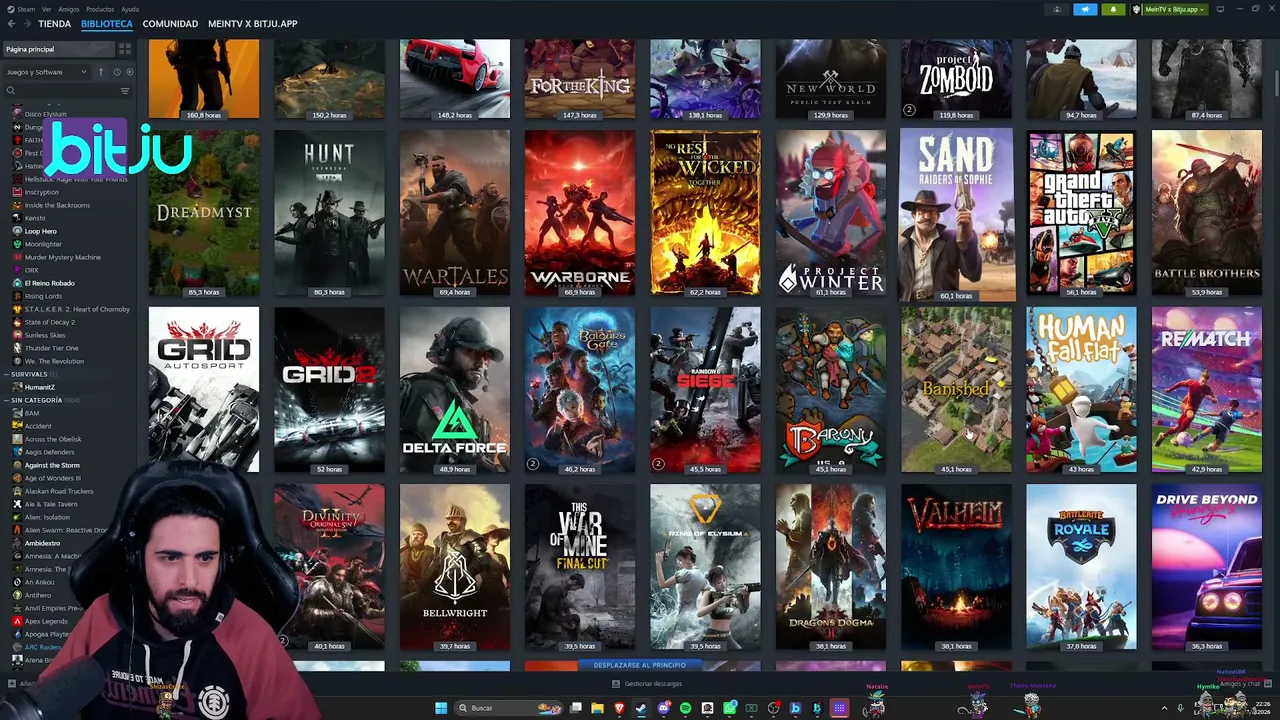Open the GRID 2 game cover
The height and width of the screenshot is (720, 1280).
click(329, 390)
